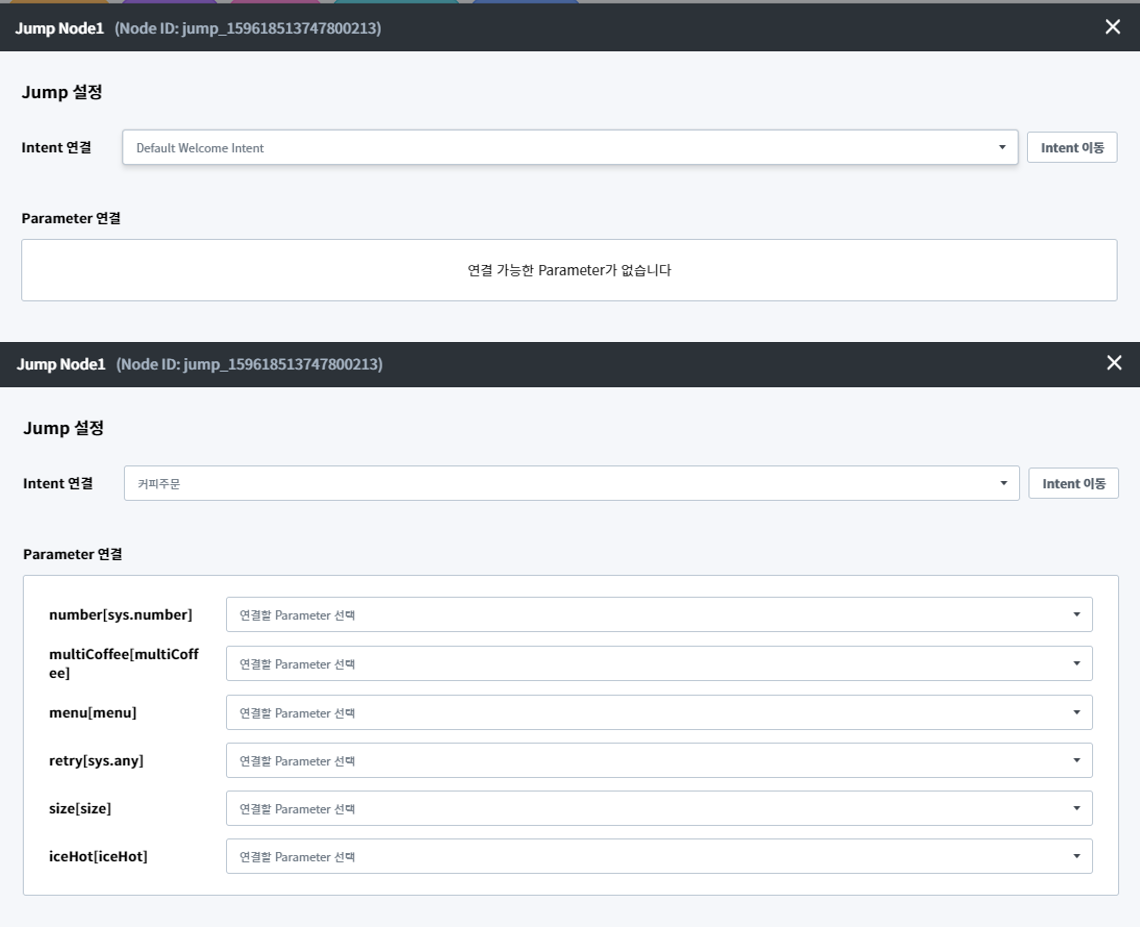Click the number[sys.number] parameter label
The height and width of the screenshot is (927, 1140).
pyautogui.click(x=120, y=615)
